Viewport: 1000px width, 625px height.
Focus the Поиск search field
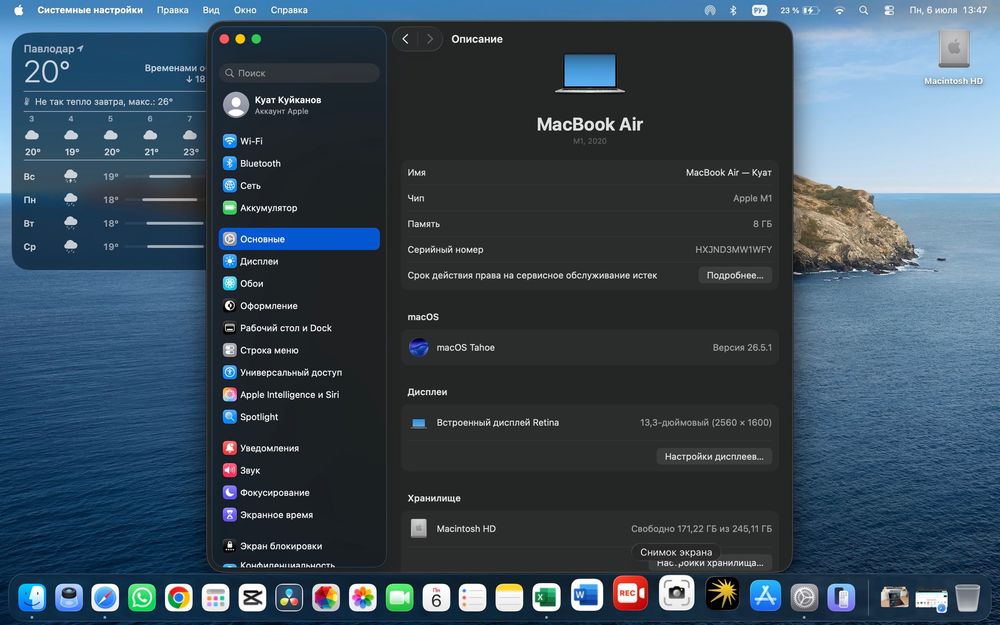pyautogui.click(x=299, y=73)
